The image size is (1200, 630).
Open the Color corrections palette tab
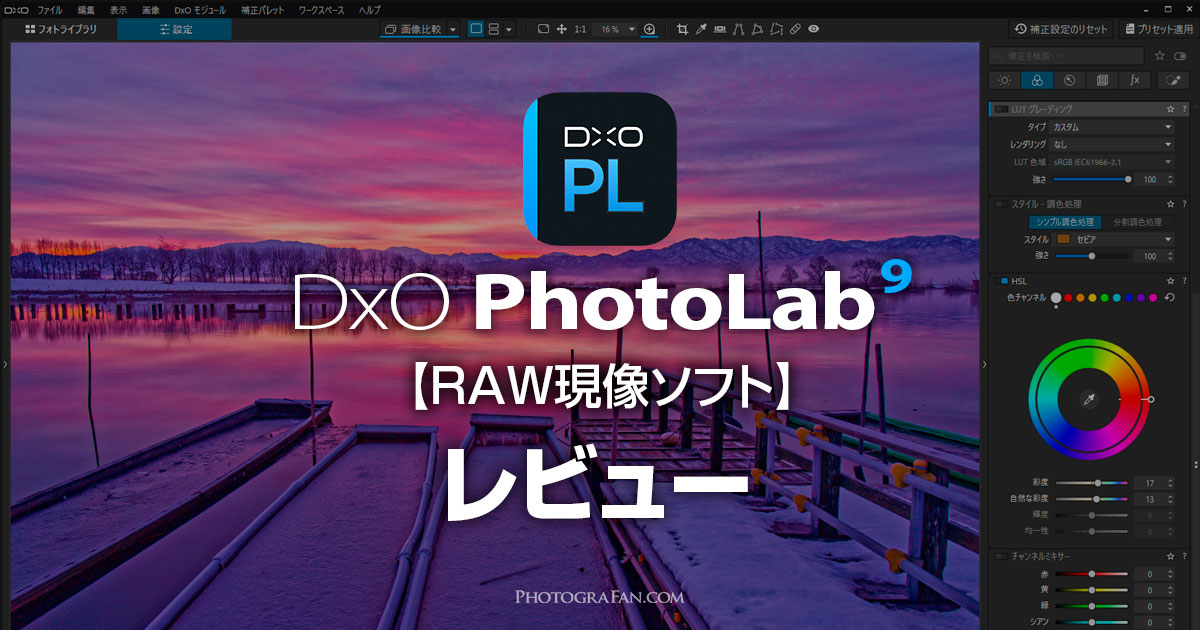point(1037,80)
